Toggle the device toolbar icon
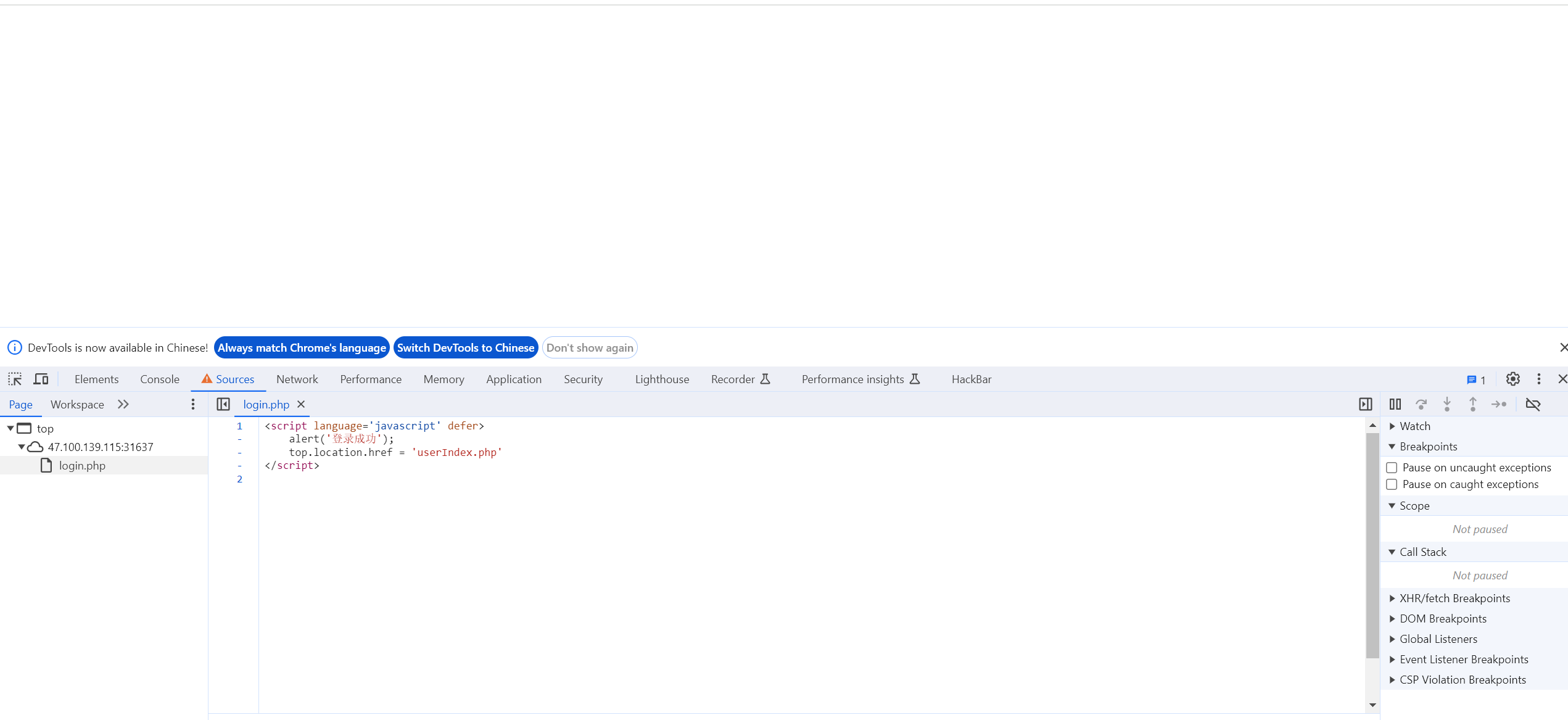This screenshot has height=720, width=1568. [x=41, y=379]
